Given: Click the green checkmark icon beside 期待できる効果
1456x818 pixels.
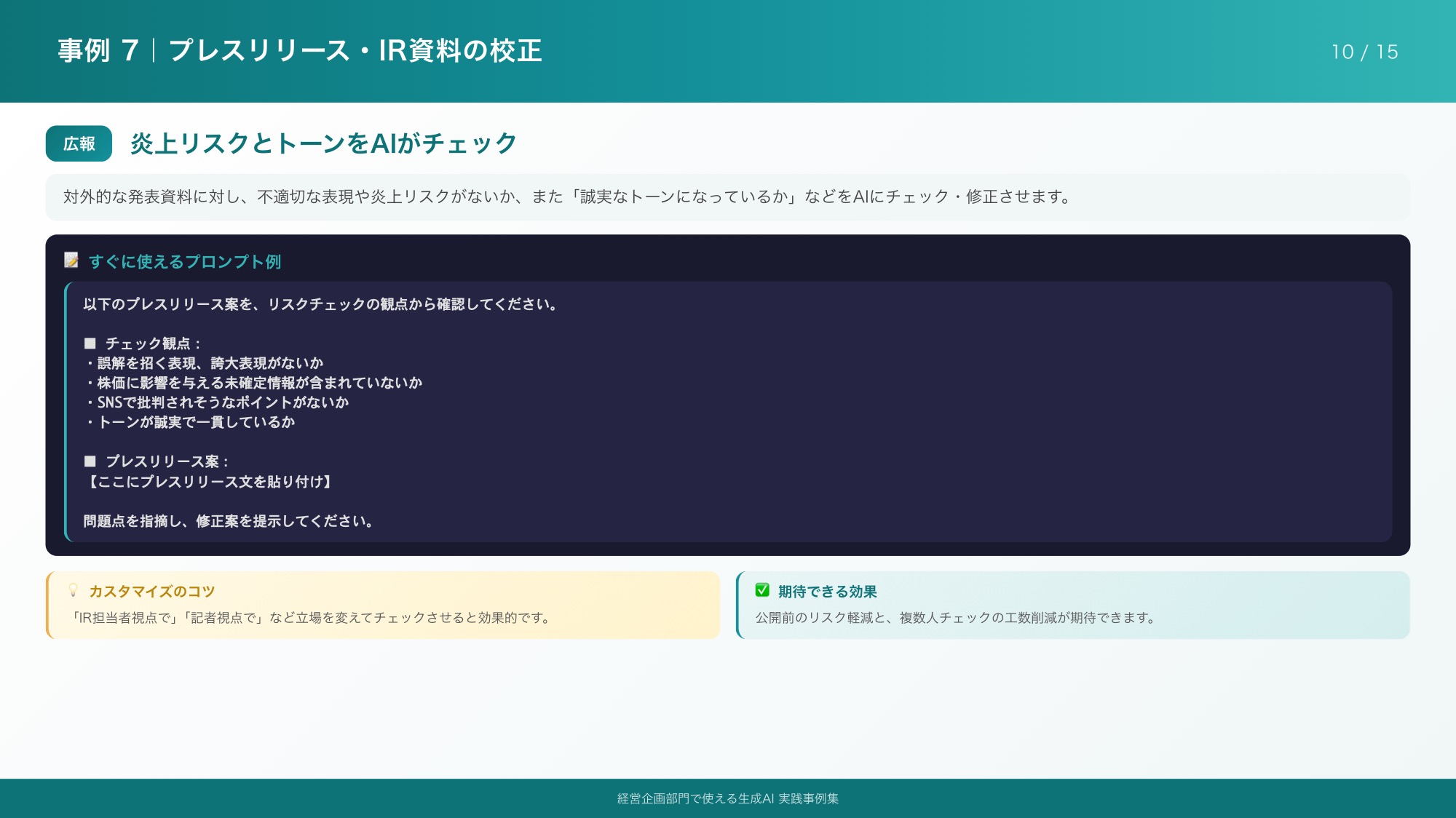Looking at the screenshot, I should coord(762,590).
